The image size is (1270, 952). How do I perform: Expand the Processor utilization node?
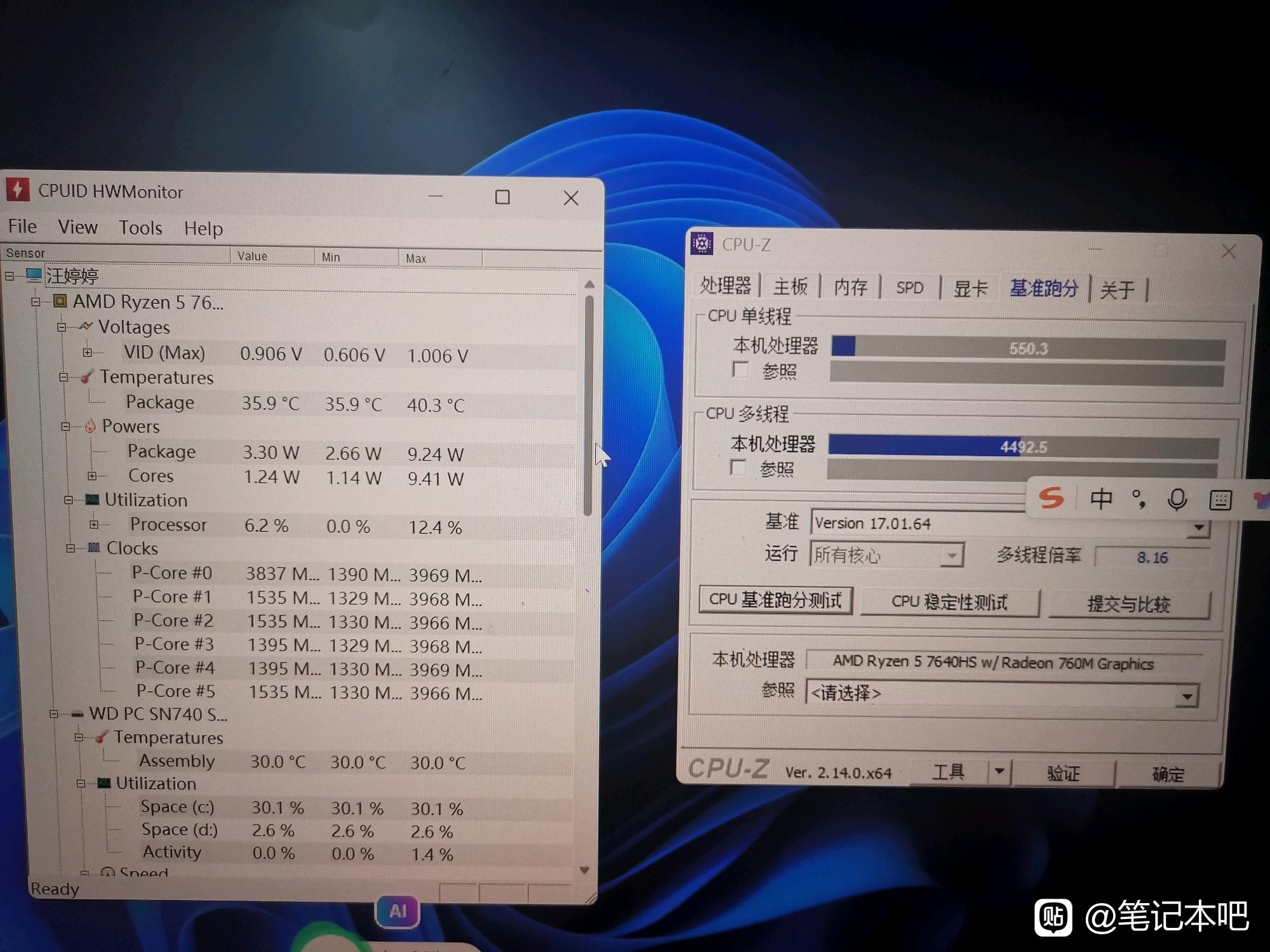tap(94, 524)
